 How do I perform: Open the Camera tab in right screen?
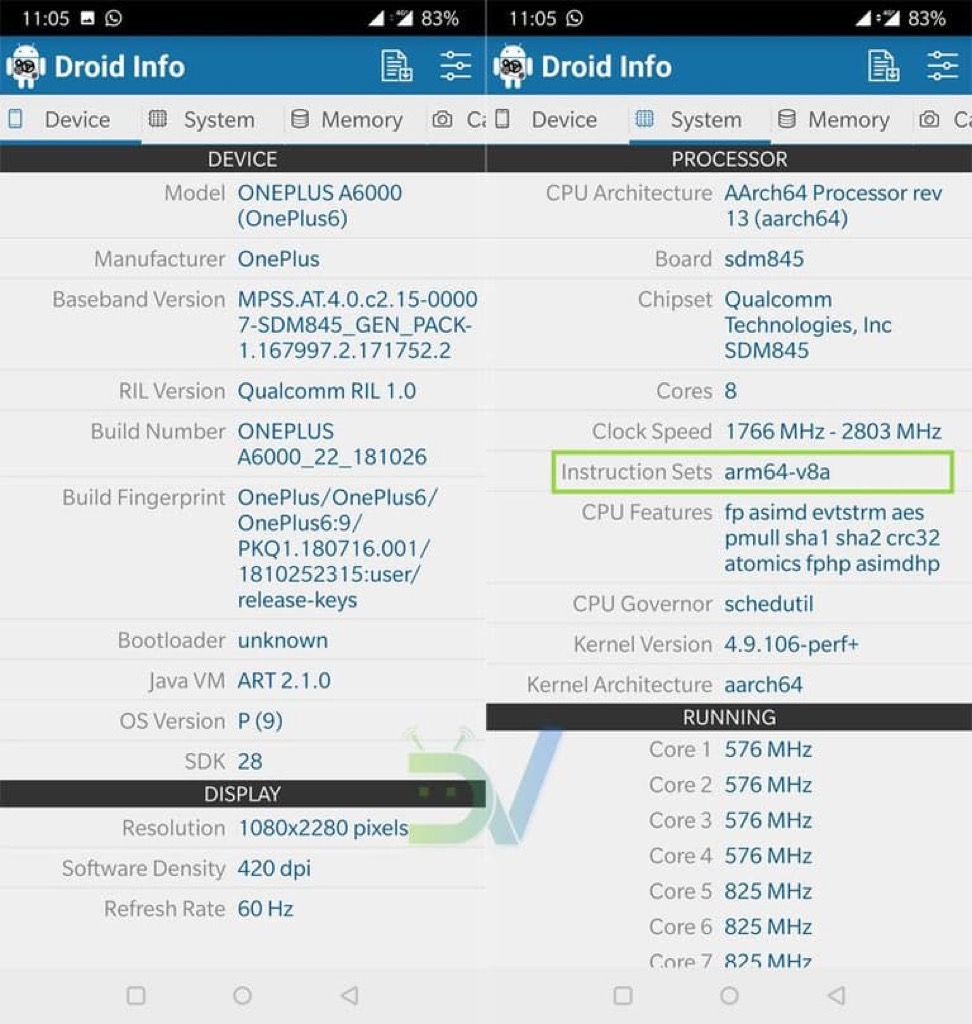944,120
